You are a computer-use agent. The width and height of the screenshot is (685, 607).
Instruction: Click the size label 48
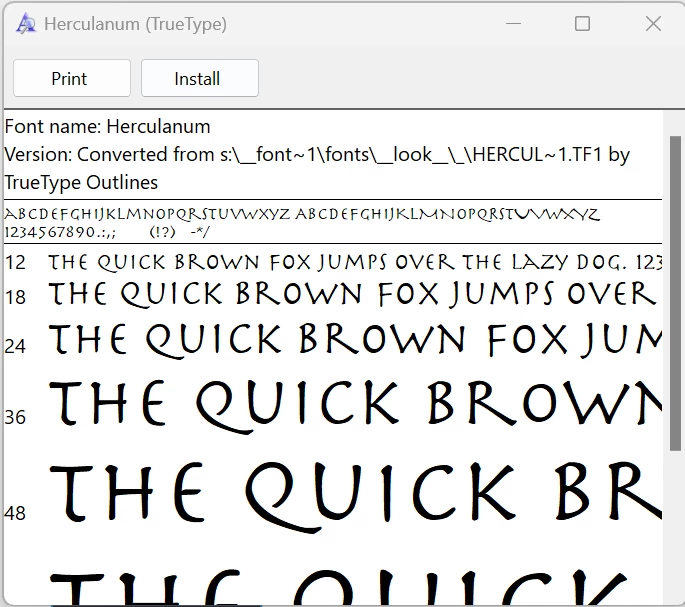15,513
